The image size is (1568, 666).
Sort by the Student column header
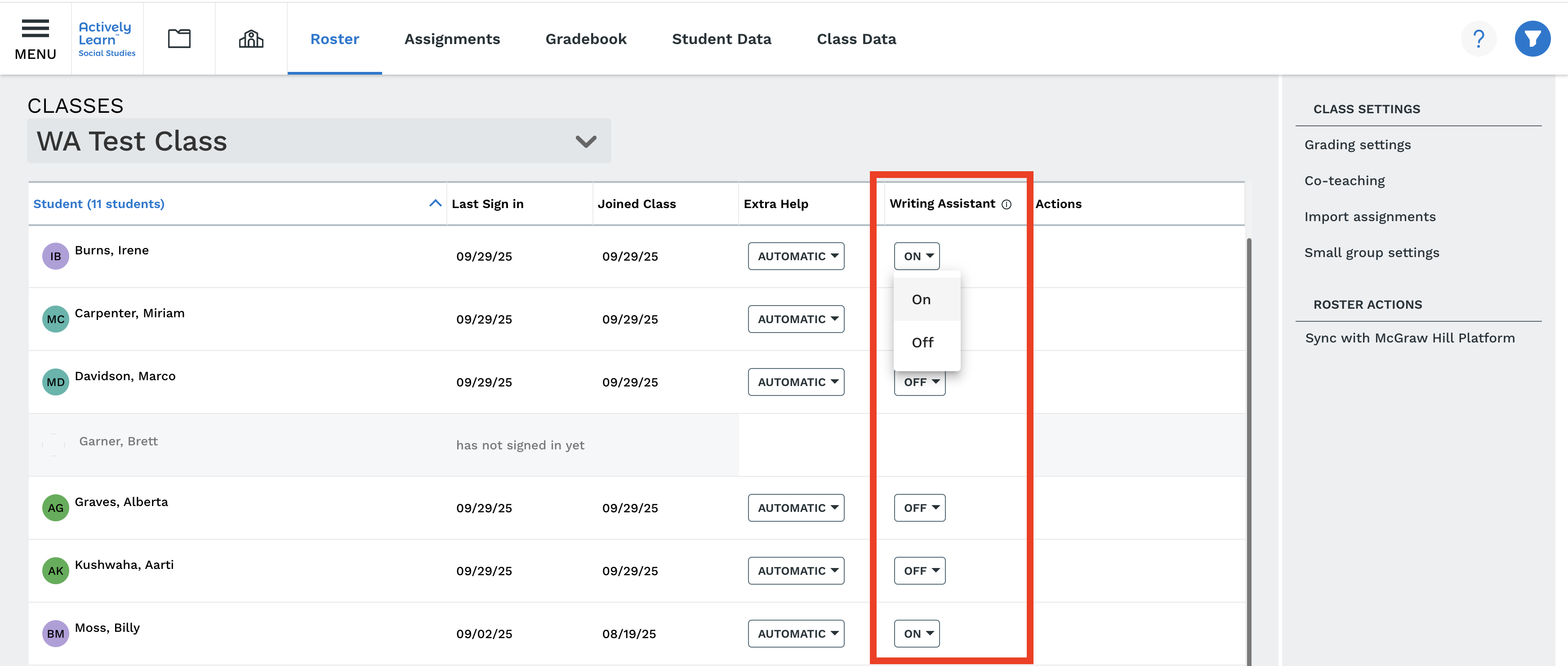tap(98, 204)
